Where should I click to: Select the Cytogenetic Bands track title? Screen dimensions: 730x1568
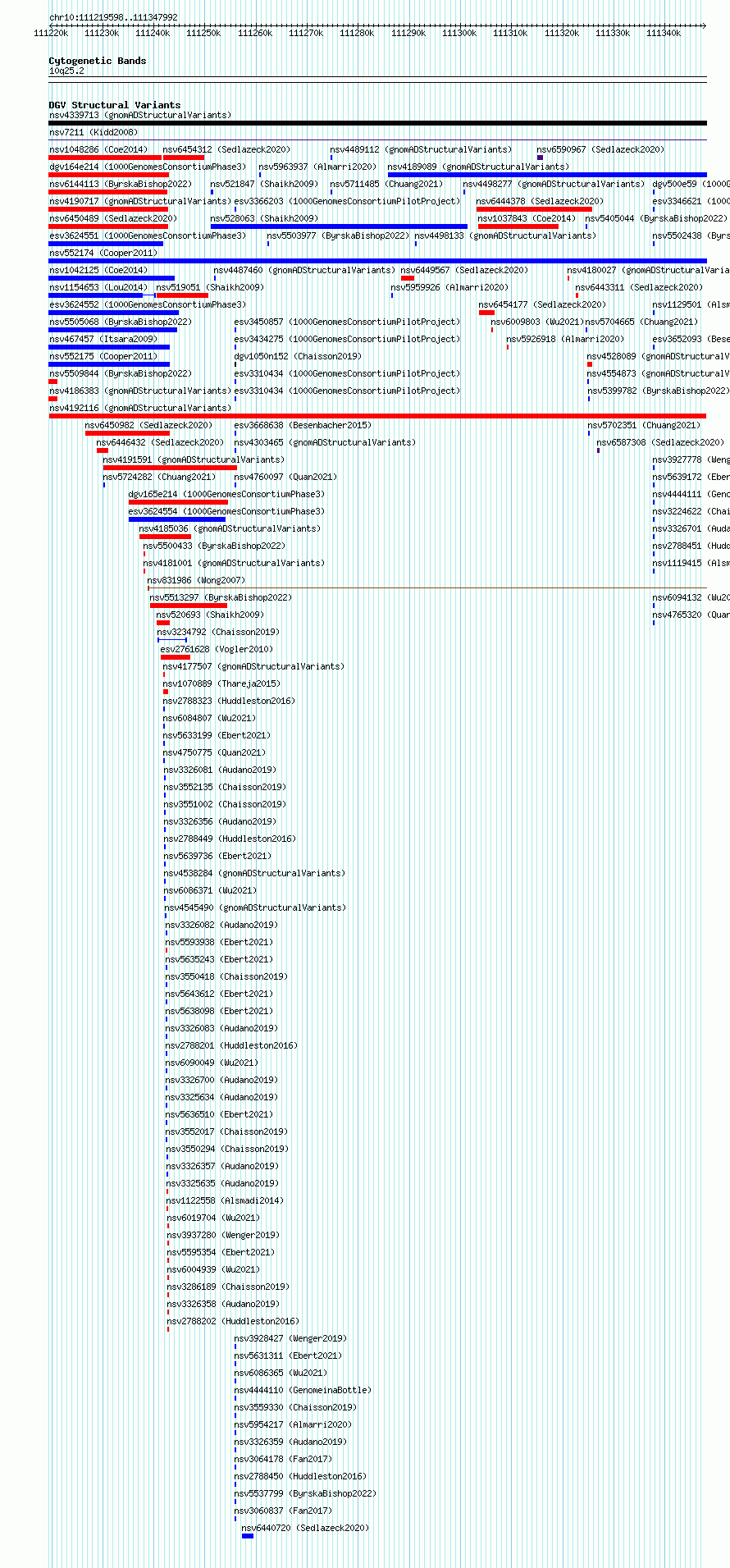click(98, 61)
